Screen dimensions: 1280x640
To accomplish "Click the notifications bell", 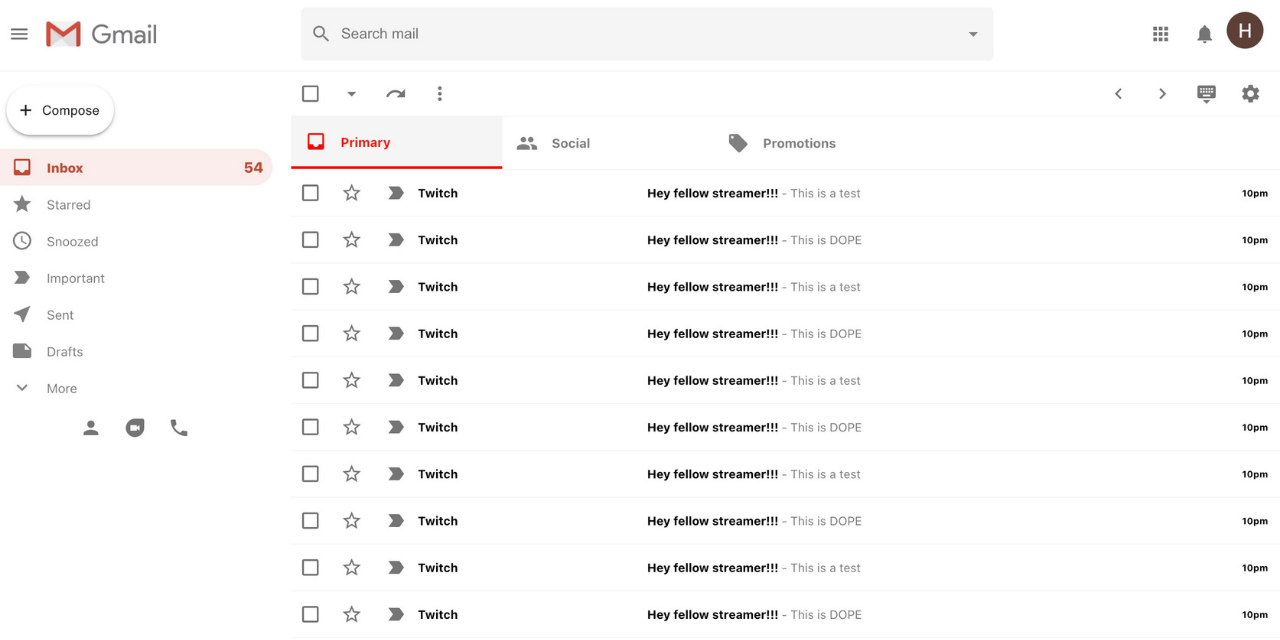I will (1204, 33).
